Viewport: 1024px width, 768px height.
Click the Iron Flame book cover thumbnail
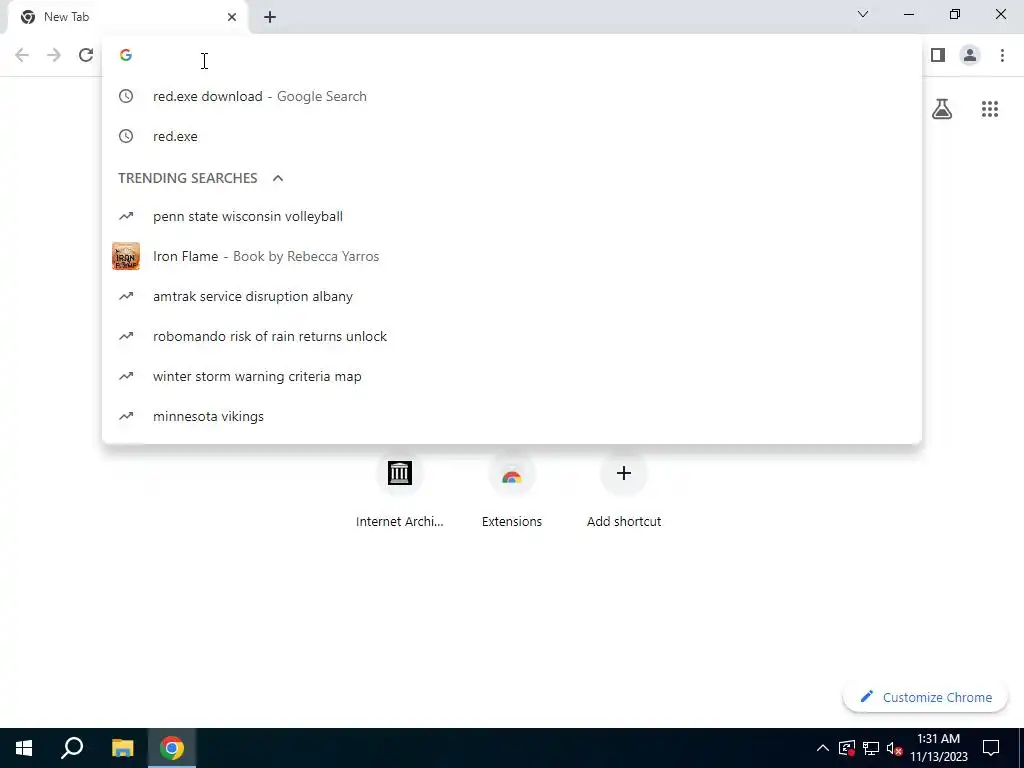126,257
